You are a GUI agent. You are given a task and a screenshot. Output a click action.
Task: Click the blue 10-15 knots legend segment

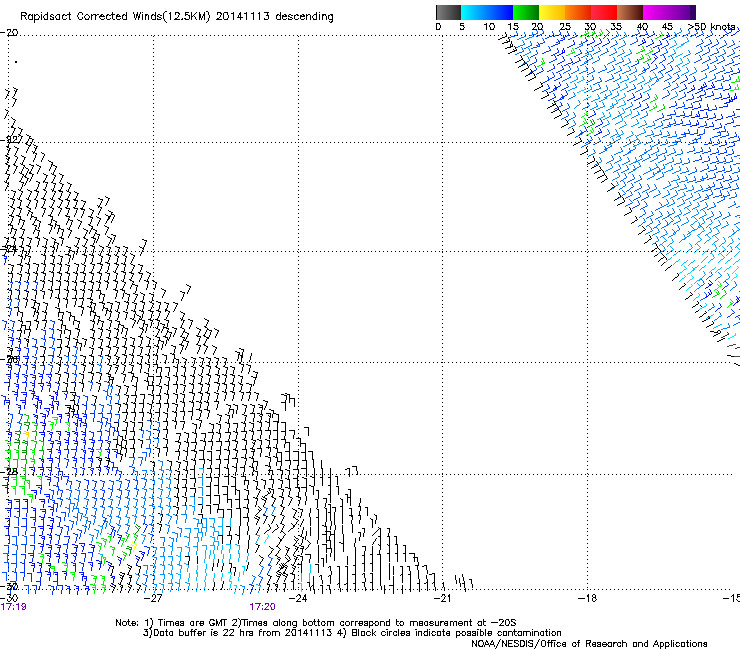click(500, 12)
